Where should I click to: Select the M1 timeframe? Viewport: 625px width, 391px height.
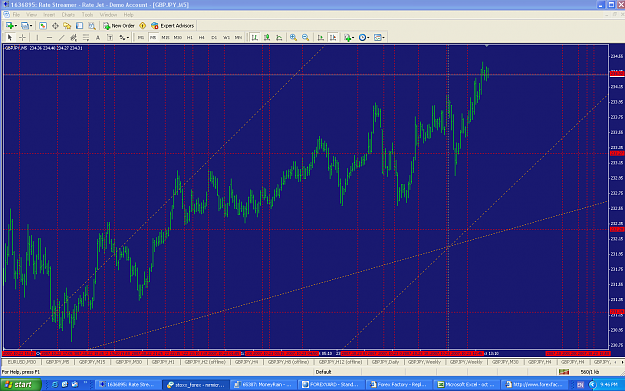pyautogui.click(x=141, y=37)
